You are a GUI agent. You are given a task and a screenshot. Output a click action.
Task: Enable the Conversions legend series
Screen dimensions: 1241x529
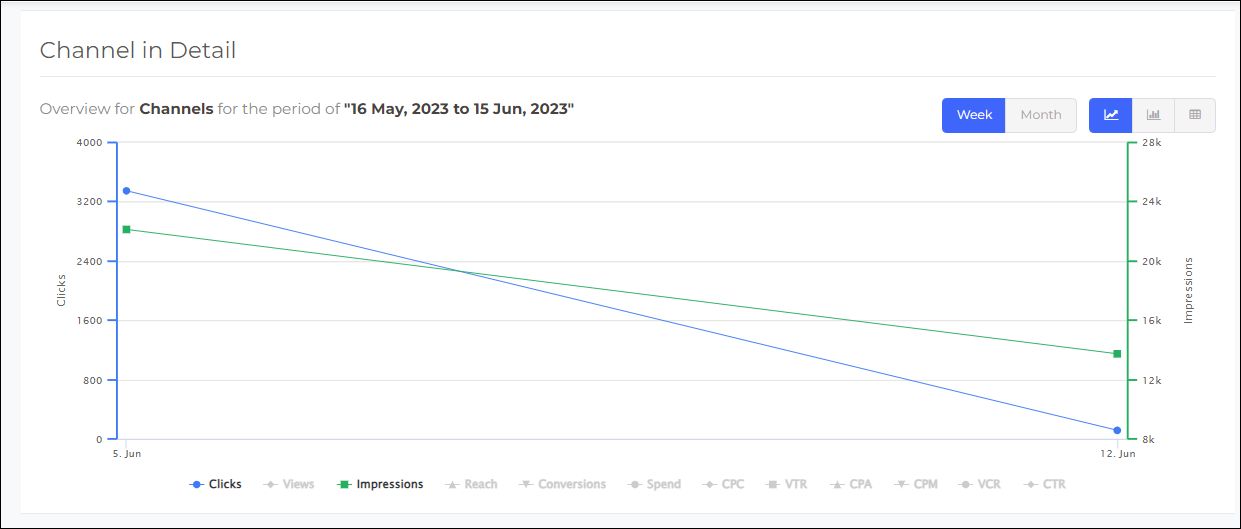point(562,484)
